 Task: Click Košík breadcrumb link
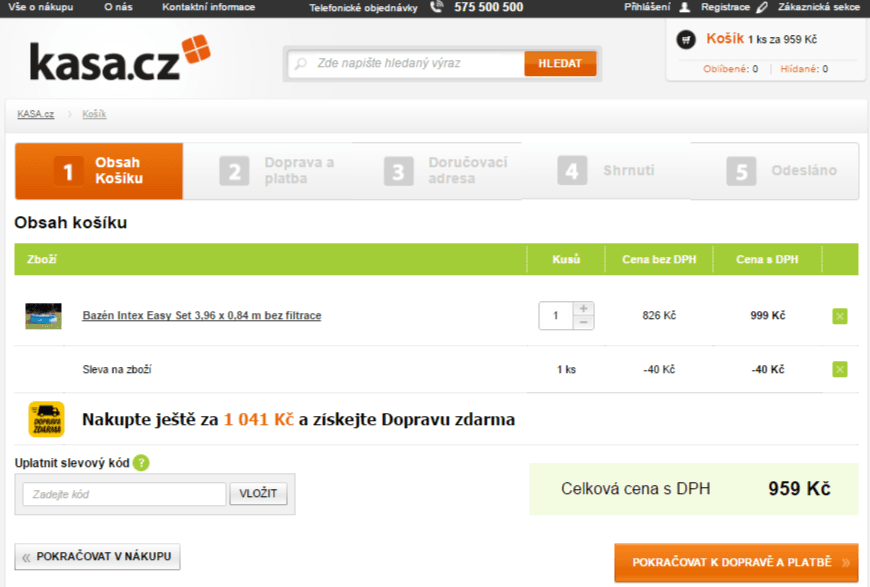(94, 114)
